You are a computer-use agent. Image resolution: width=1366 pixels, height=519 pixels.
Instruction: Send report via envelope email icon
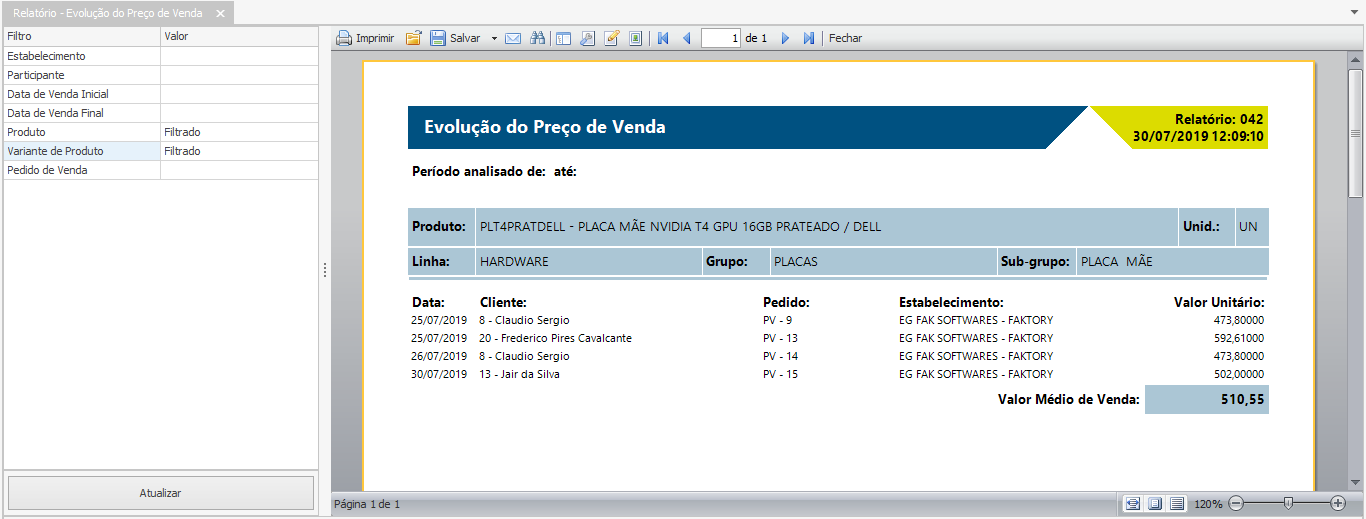pyautogui.click(x=513, y=38)
